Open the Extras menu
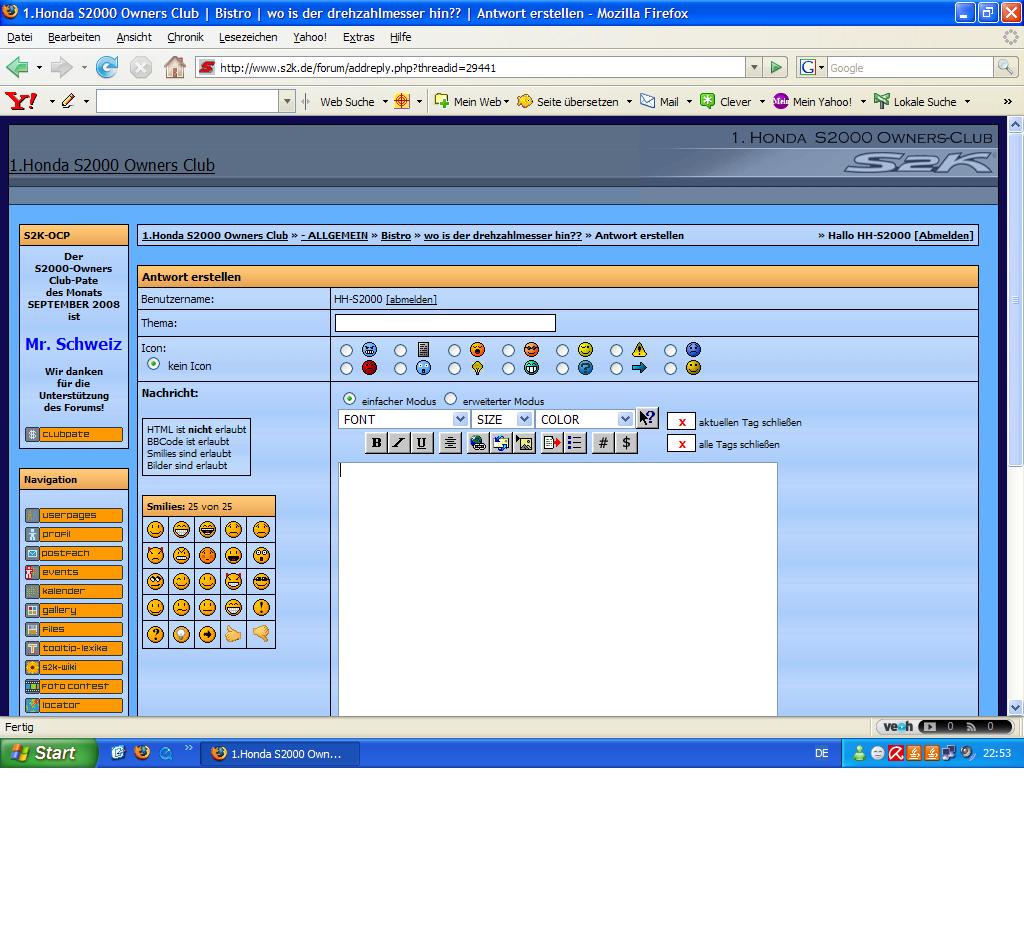This screenshot has width=1024, height=928. pyautogui.click(x=358, y=37)
